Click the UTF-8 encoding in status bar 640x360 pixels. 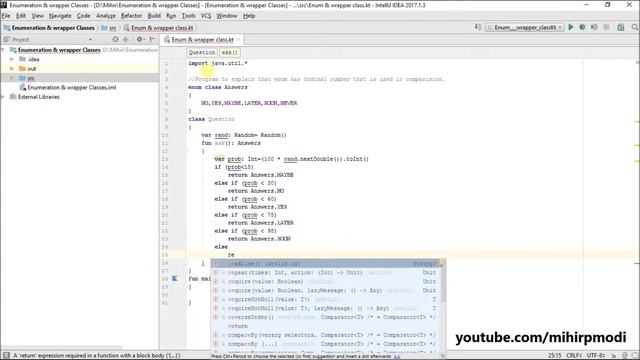click(596, 356)
